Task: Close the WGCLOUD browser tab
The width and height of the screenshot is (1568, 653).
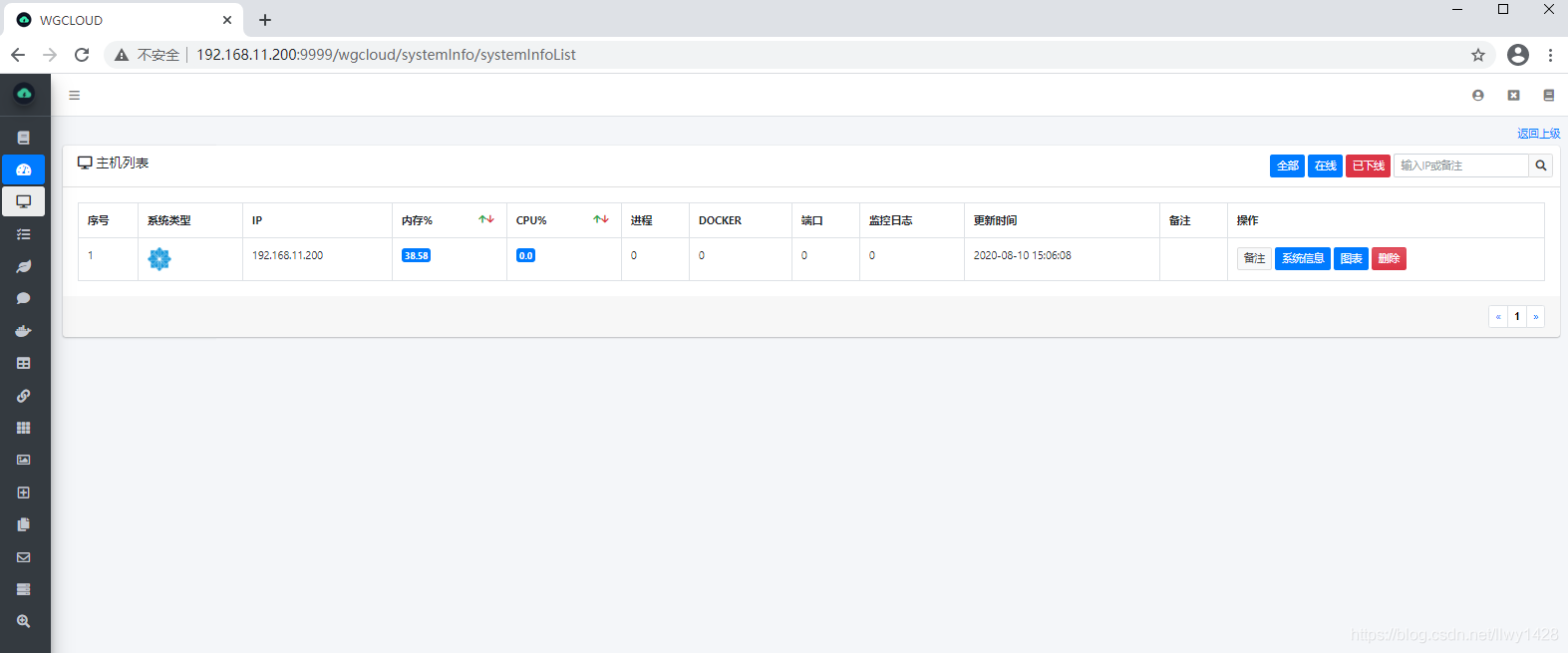Action: coord(227,20)
